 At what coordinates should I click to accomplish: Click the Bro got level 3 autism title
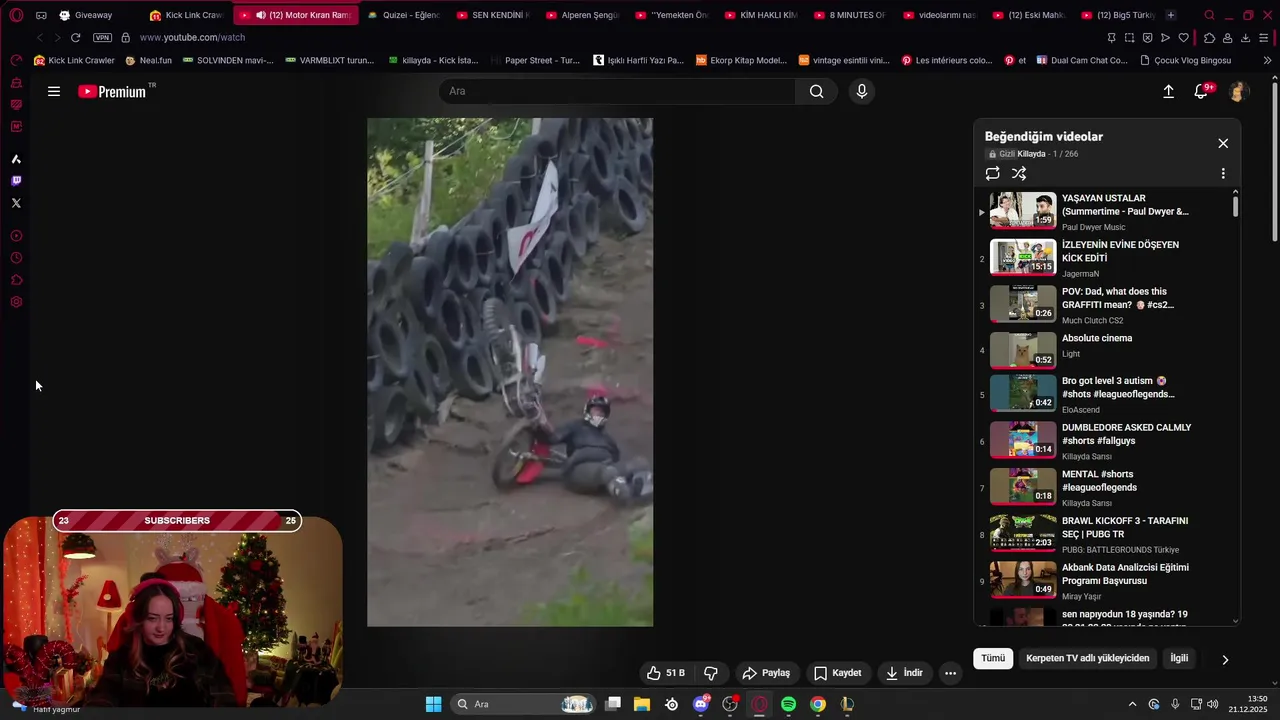tap(1118, 387)
